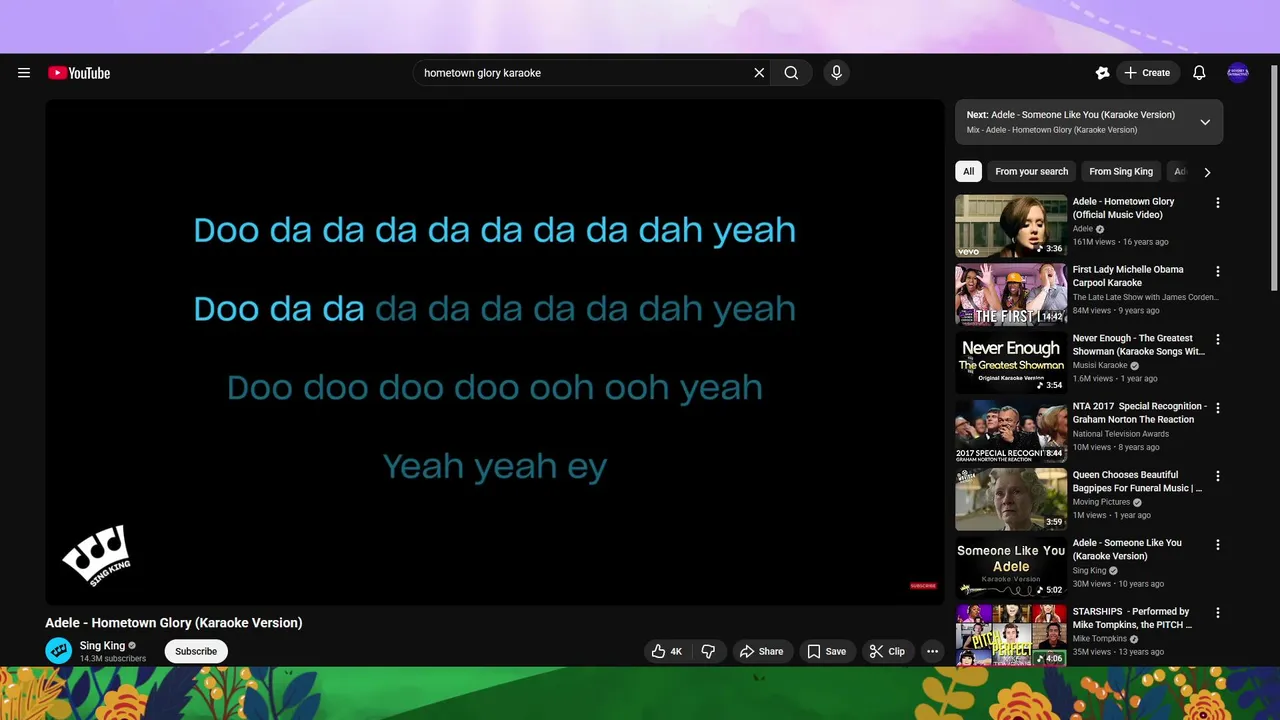Open Someone Like You karaoke thumbnail
Image resolution: width=1280 pixels, height=720 pixels.
1010,568
